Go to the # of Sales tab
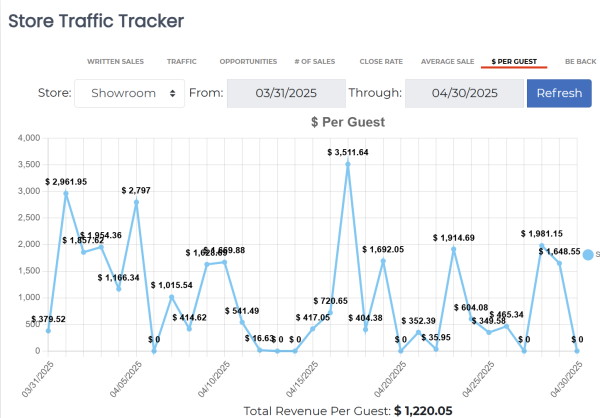 coord(316,61)
